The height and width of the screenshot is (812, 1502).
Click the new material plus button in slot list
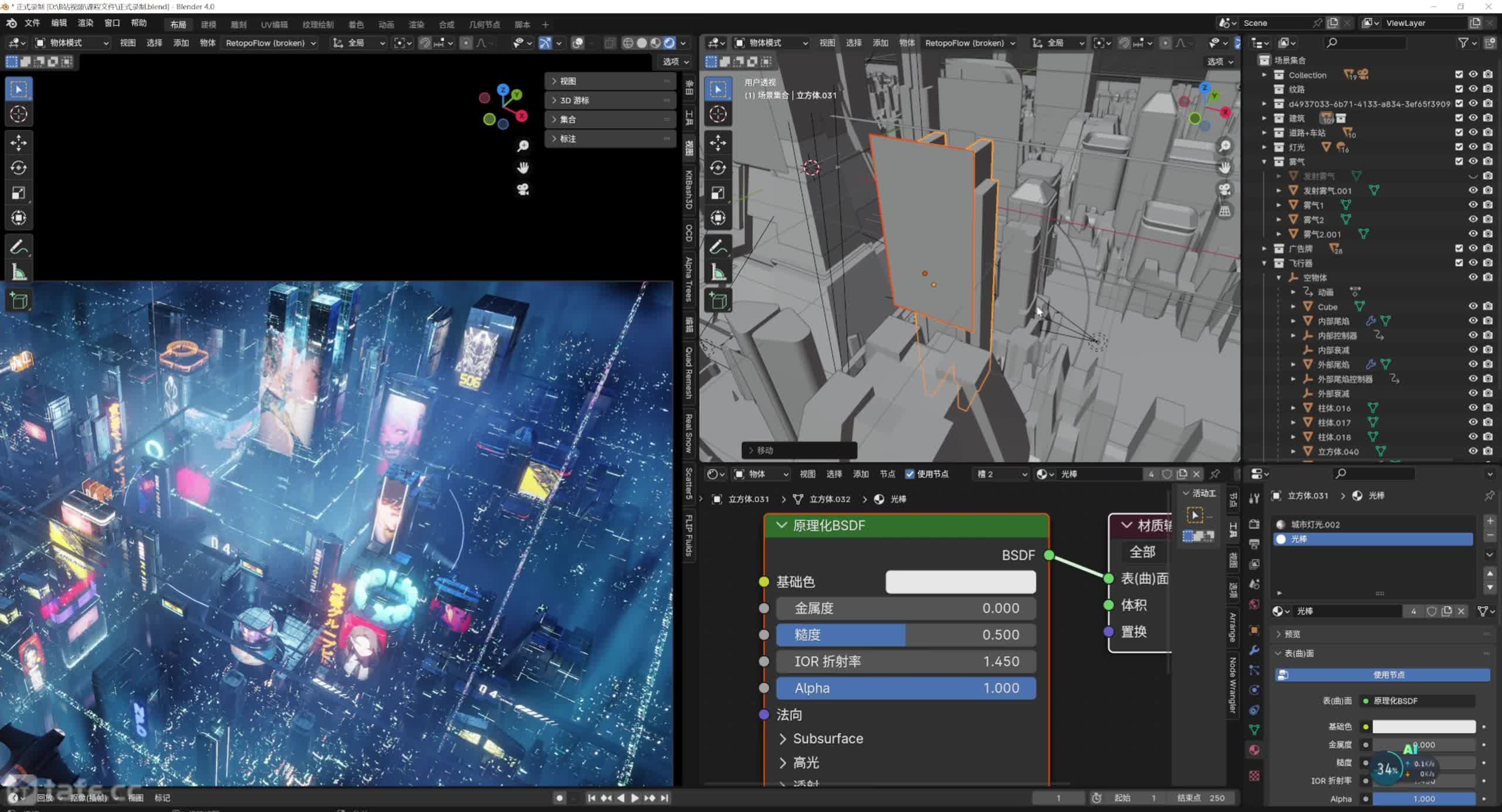coord(1490,521)
